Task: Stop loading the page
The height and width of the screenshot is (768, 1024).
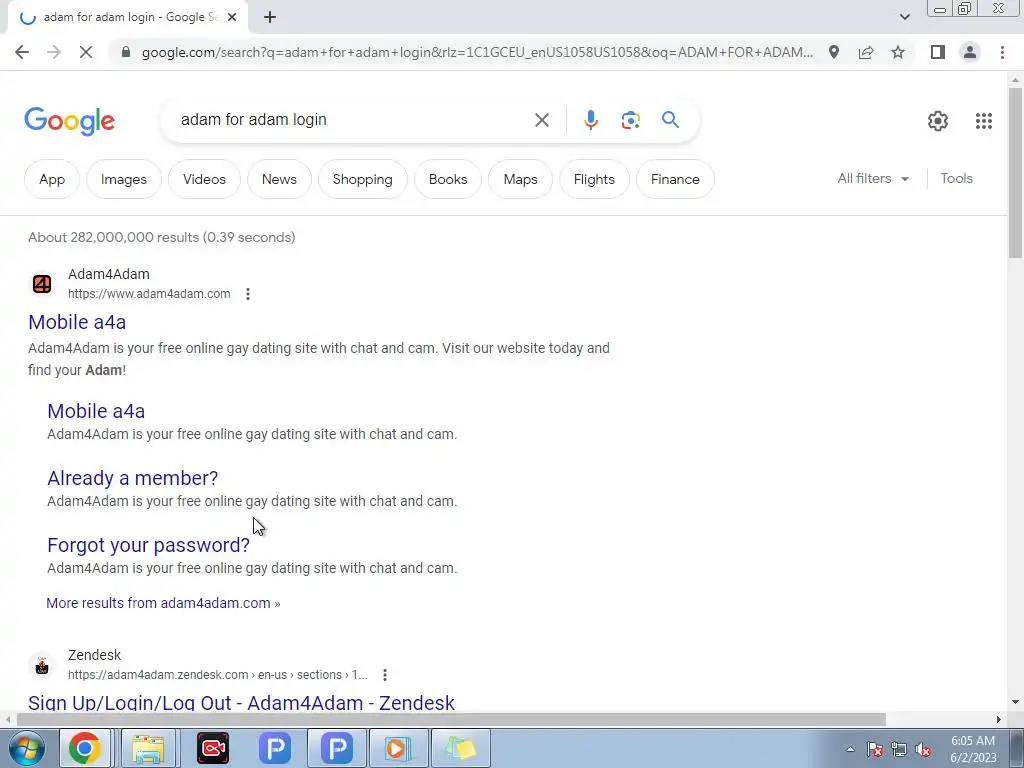Action: click(x=86, y=52)
